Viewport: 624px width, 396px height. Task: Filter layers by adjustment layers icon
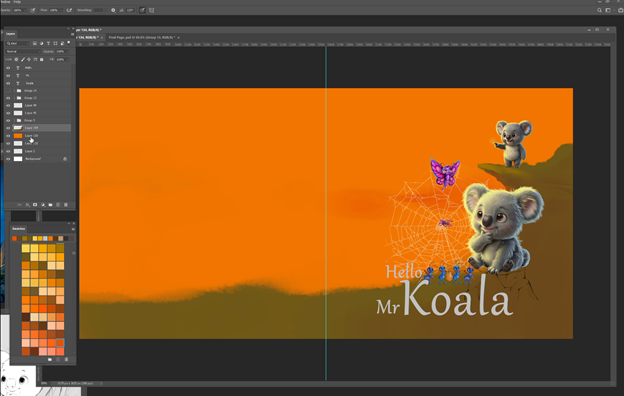point(41,43)
